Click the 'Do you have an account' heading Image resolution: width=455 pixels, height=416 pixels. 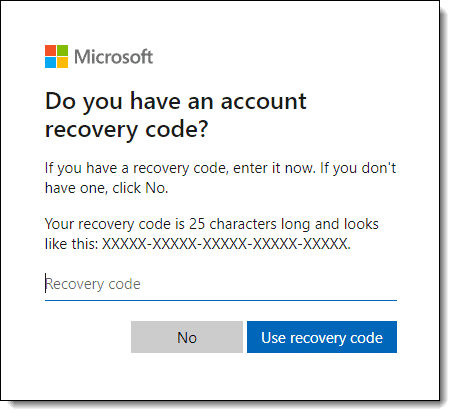tap(176, 102)
